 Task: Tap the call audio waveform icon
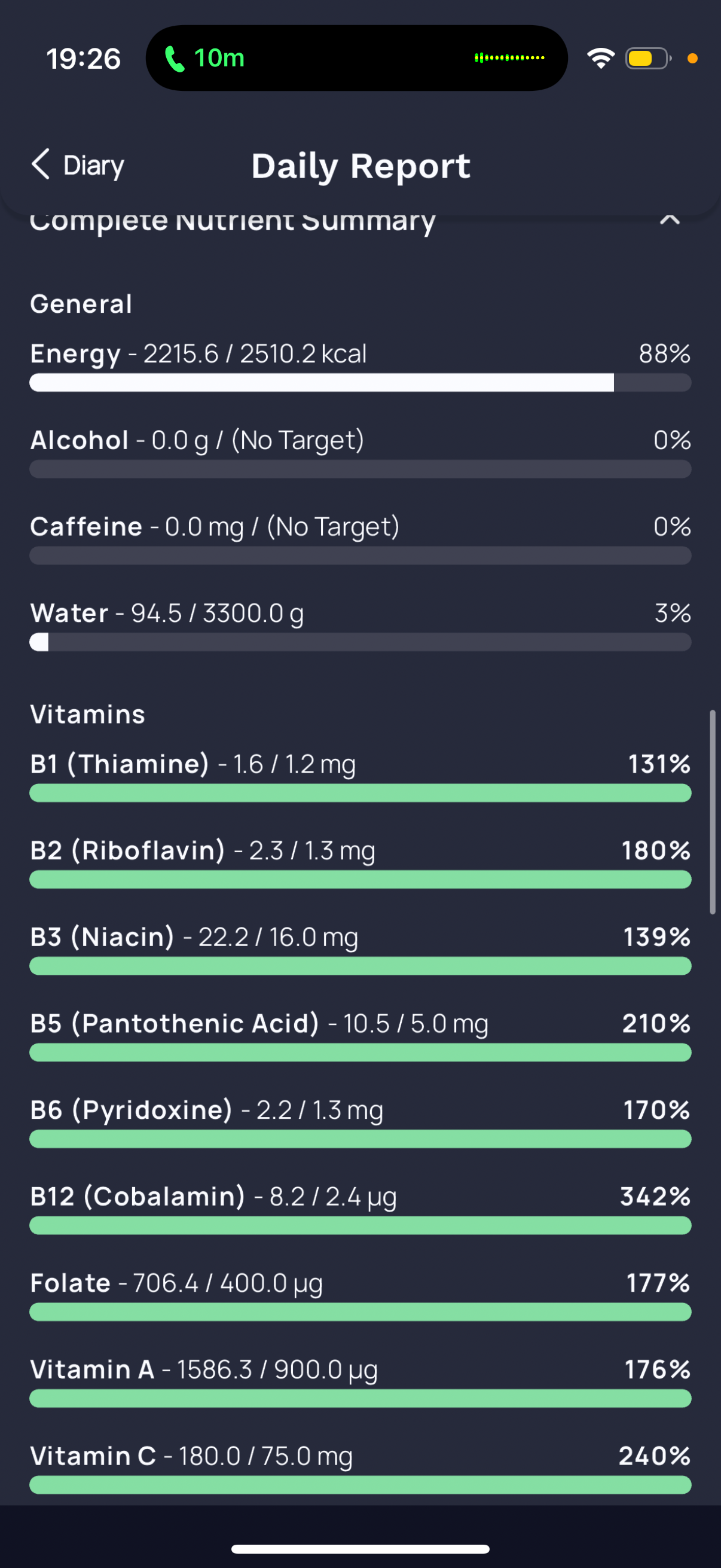click(509, 58)
